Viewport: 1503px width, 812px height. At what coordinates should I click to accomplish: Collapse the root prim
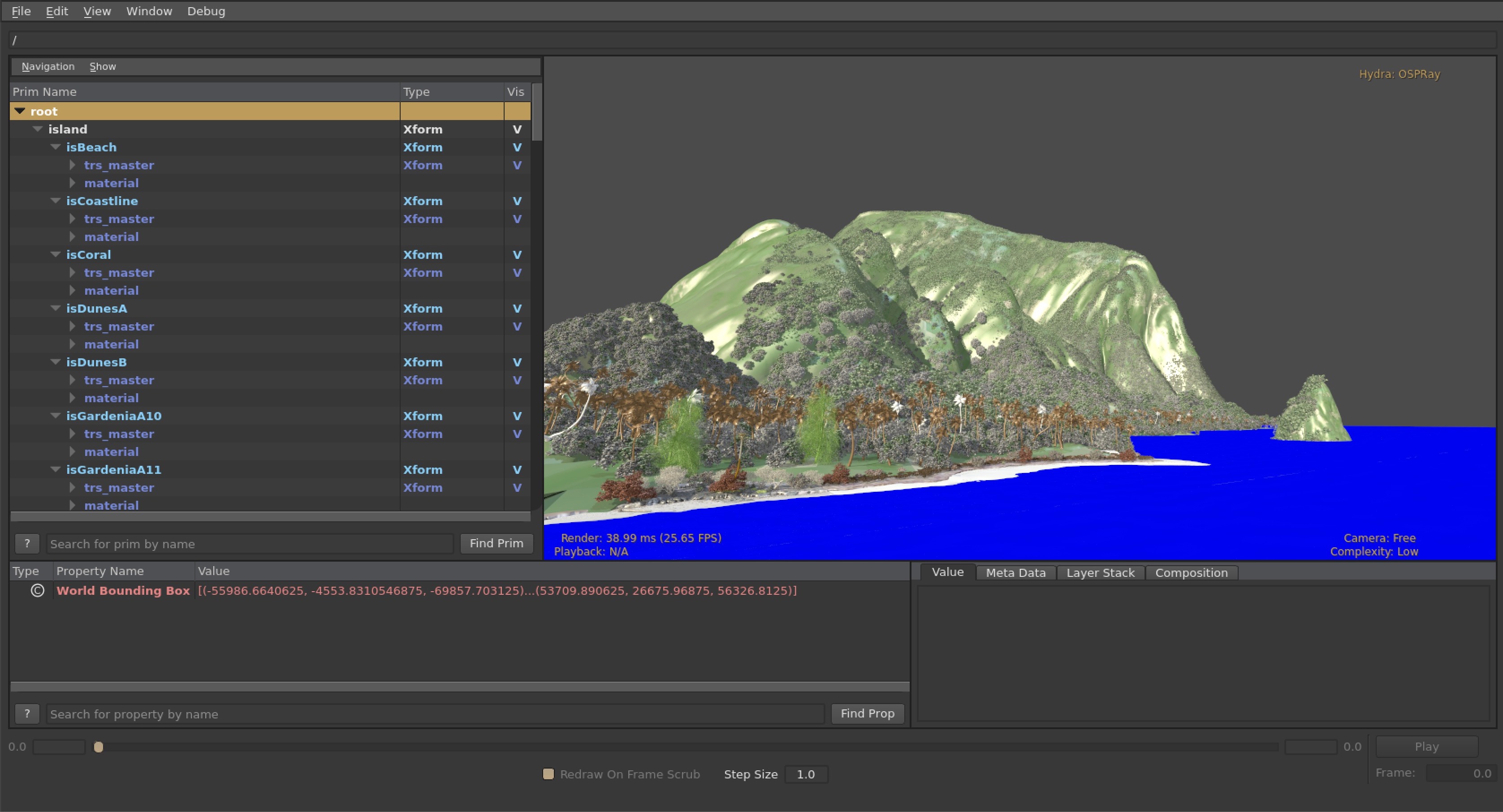pyautogui.click(x=20, y=111)
